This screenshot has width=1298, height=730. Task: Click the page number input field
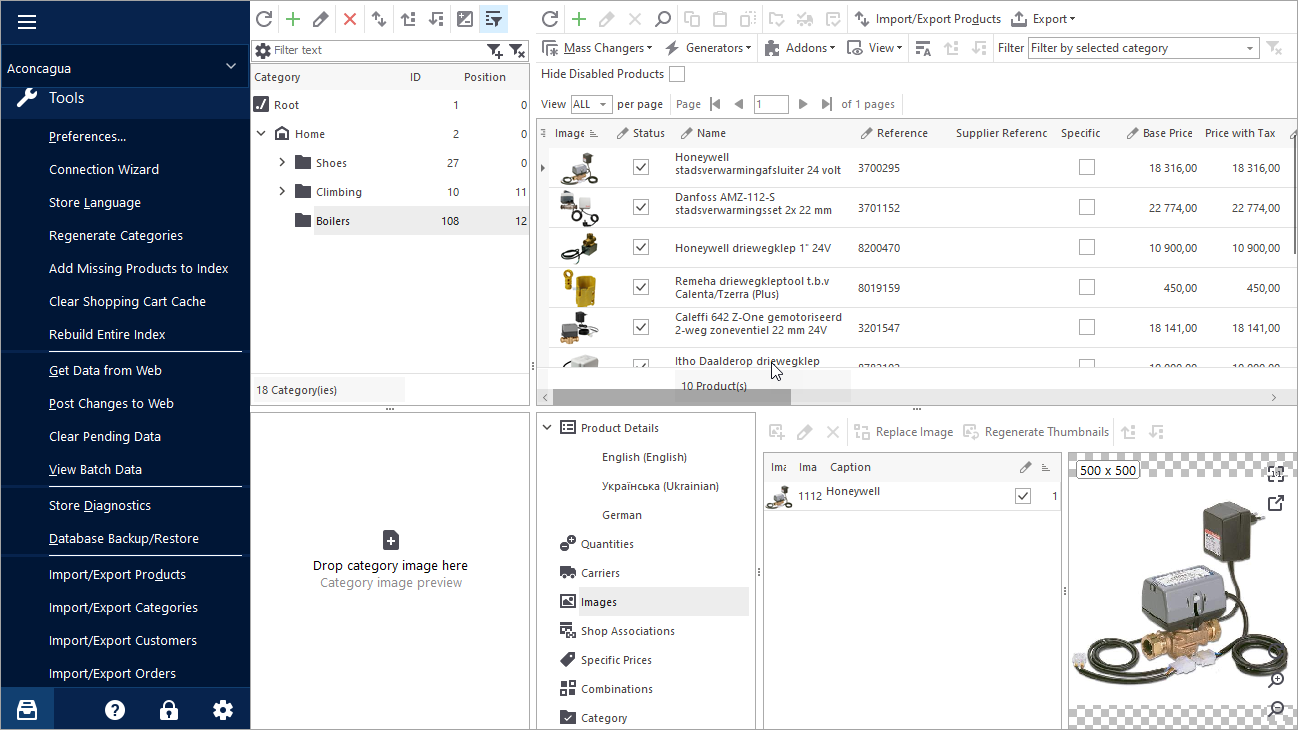[771, 104]
